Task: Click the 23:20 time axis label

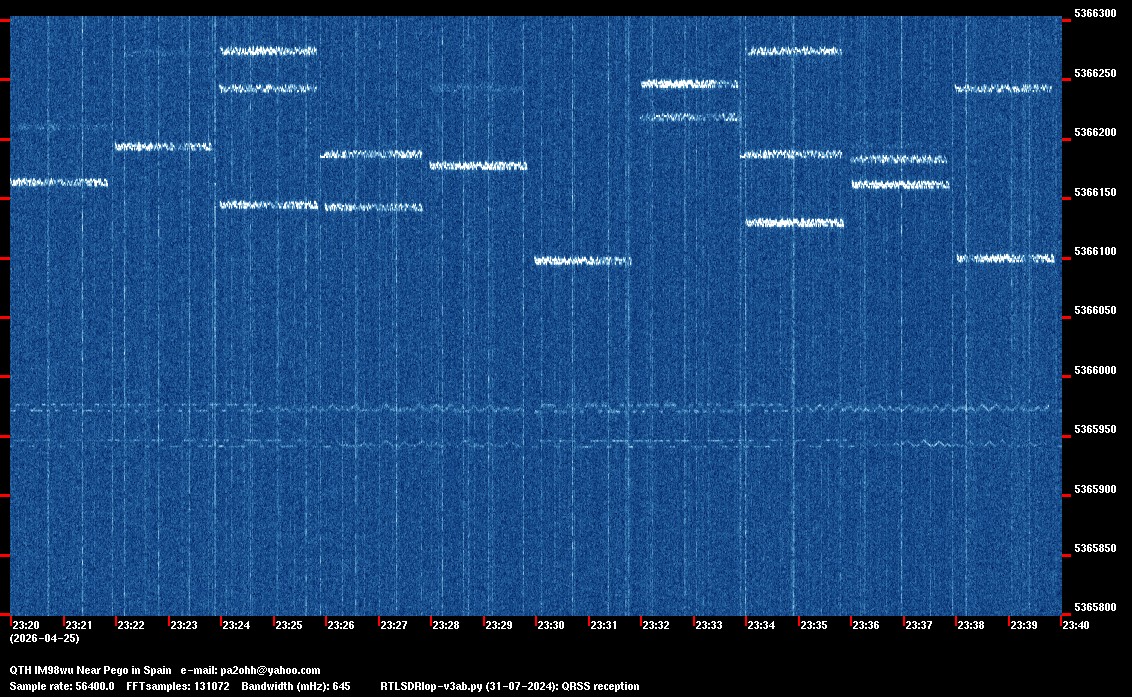Action: pos(25,625)
